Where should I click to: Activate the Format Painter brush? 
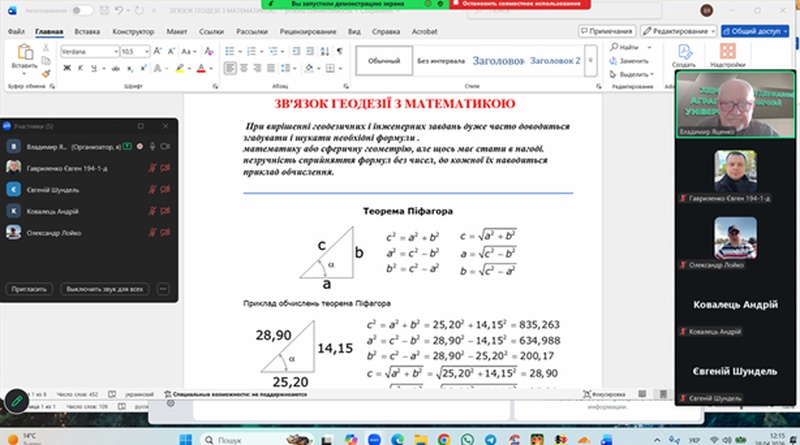coord(46,74)
